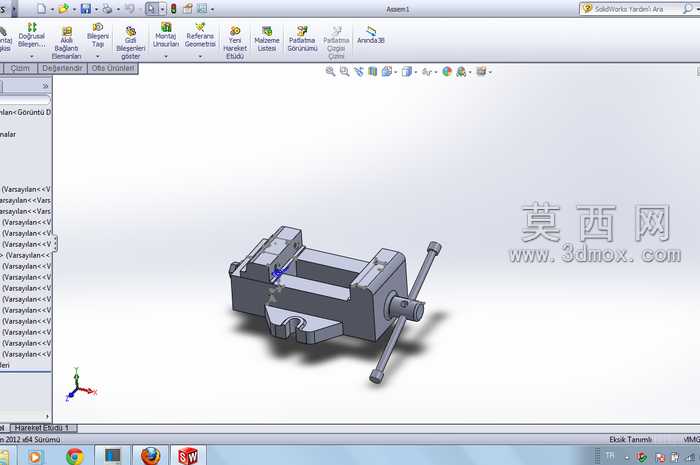Image resolution: width=700 pixels, height=465 pixels.
Task: Click the feature tree filter field
Action: coord(25,100)
